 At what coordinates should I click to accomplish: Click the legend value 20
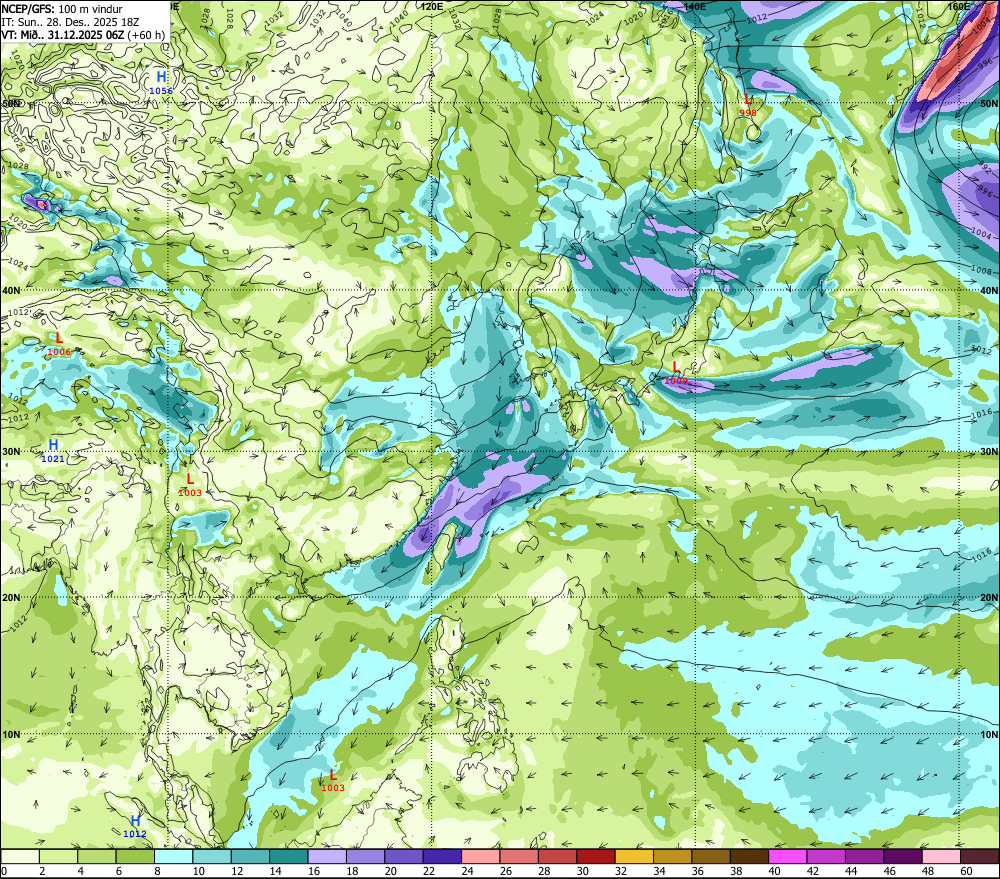(390, 871)
